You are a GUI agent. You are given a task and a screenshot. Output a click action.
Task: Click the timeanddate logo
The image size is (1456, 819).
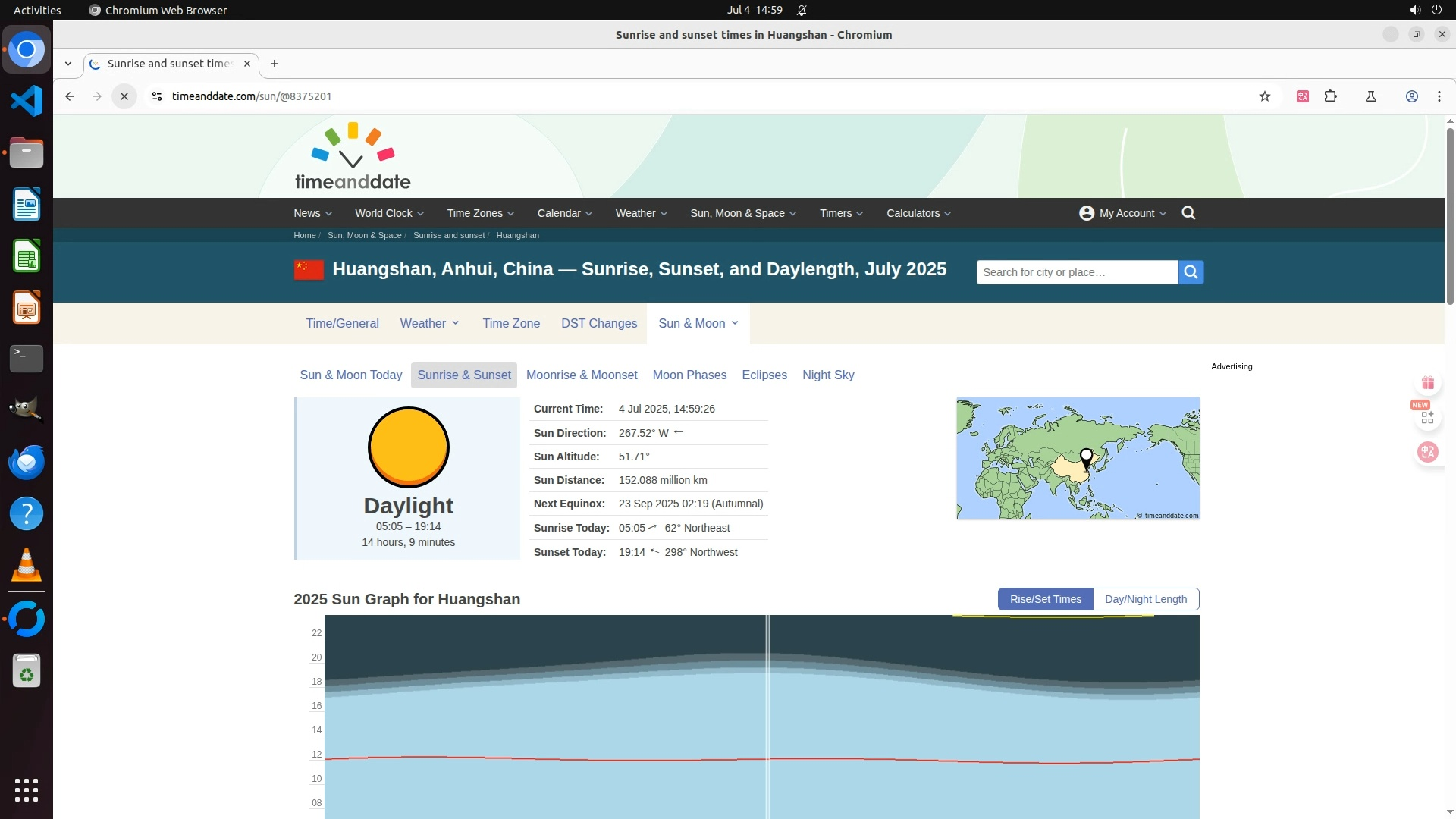coord(353,157)
